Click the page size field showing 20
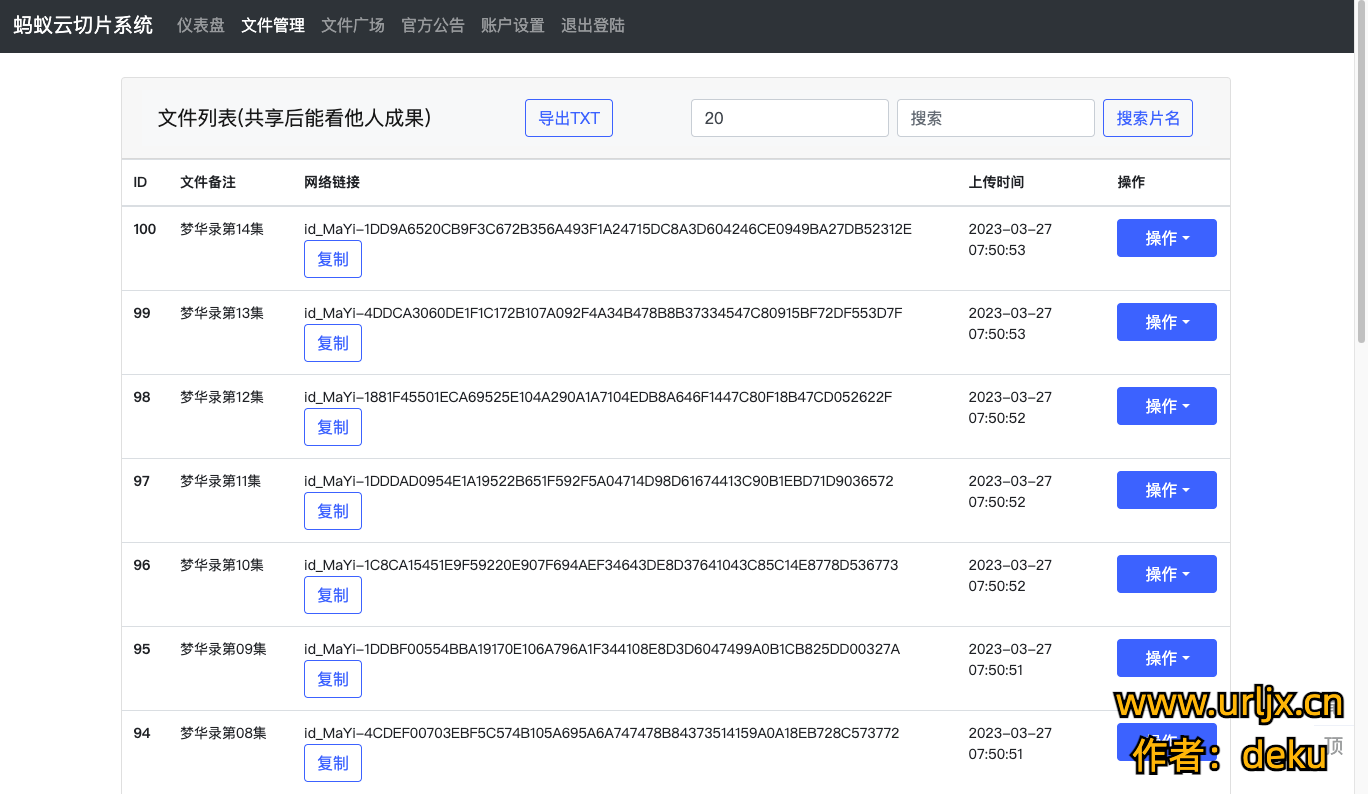Image resolution: width=1368 pixels, height=794 pixels. (x=790, y=118)
